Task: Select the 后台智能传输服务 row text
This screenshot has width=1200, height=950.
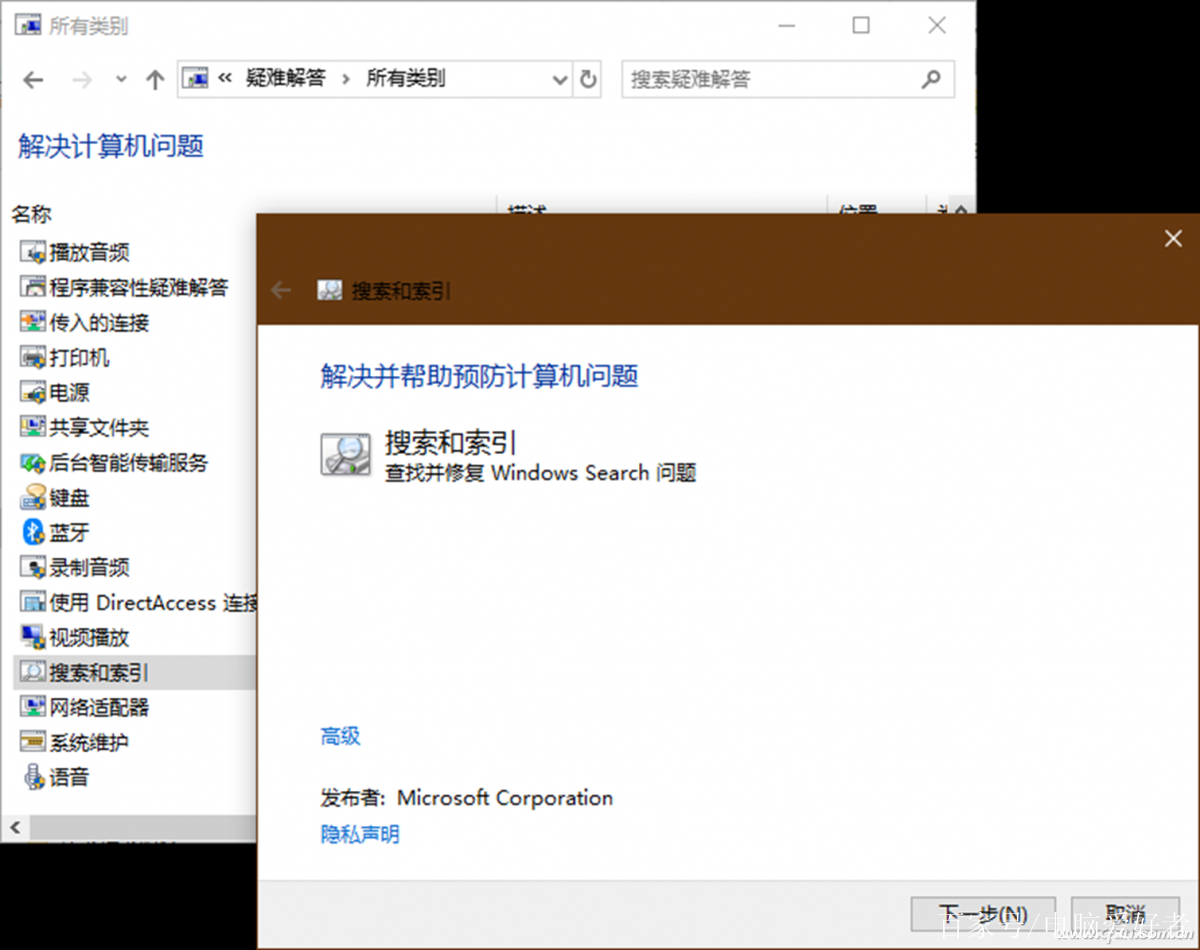Action: [x=129, y=462]
